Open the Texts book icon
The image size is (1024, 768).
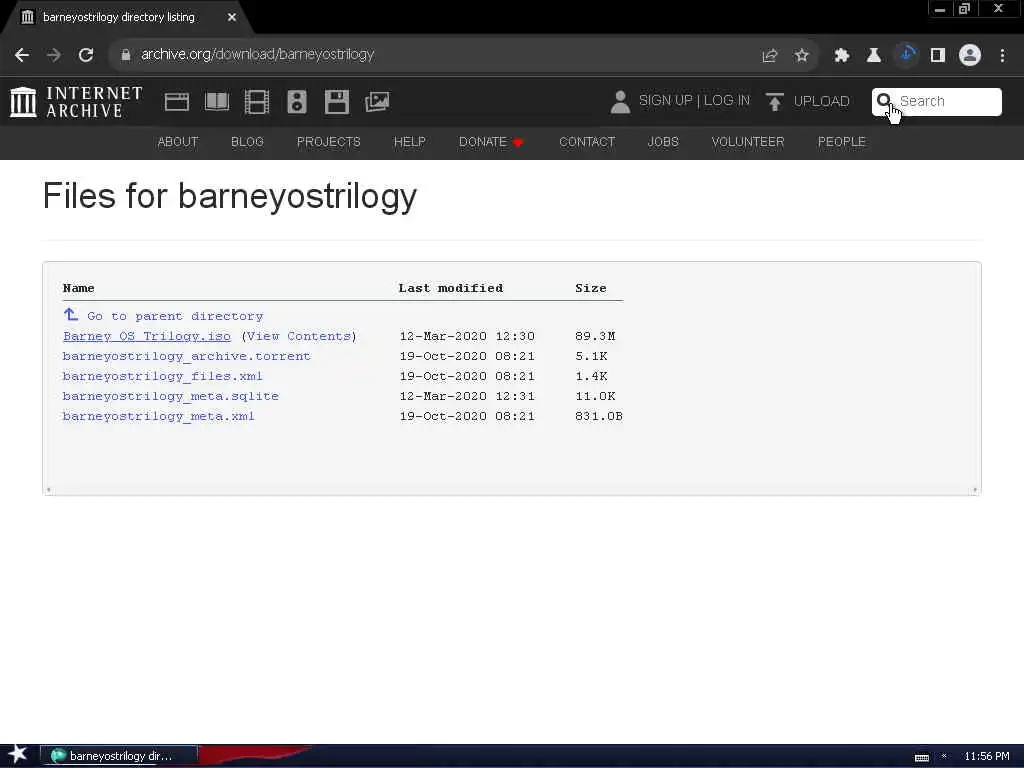217,102
